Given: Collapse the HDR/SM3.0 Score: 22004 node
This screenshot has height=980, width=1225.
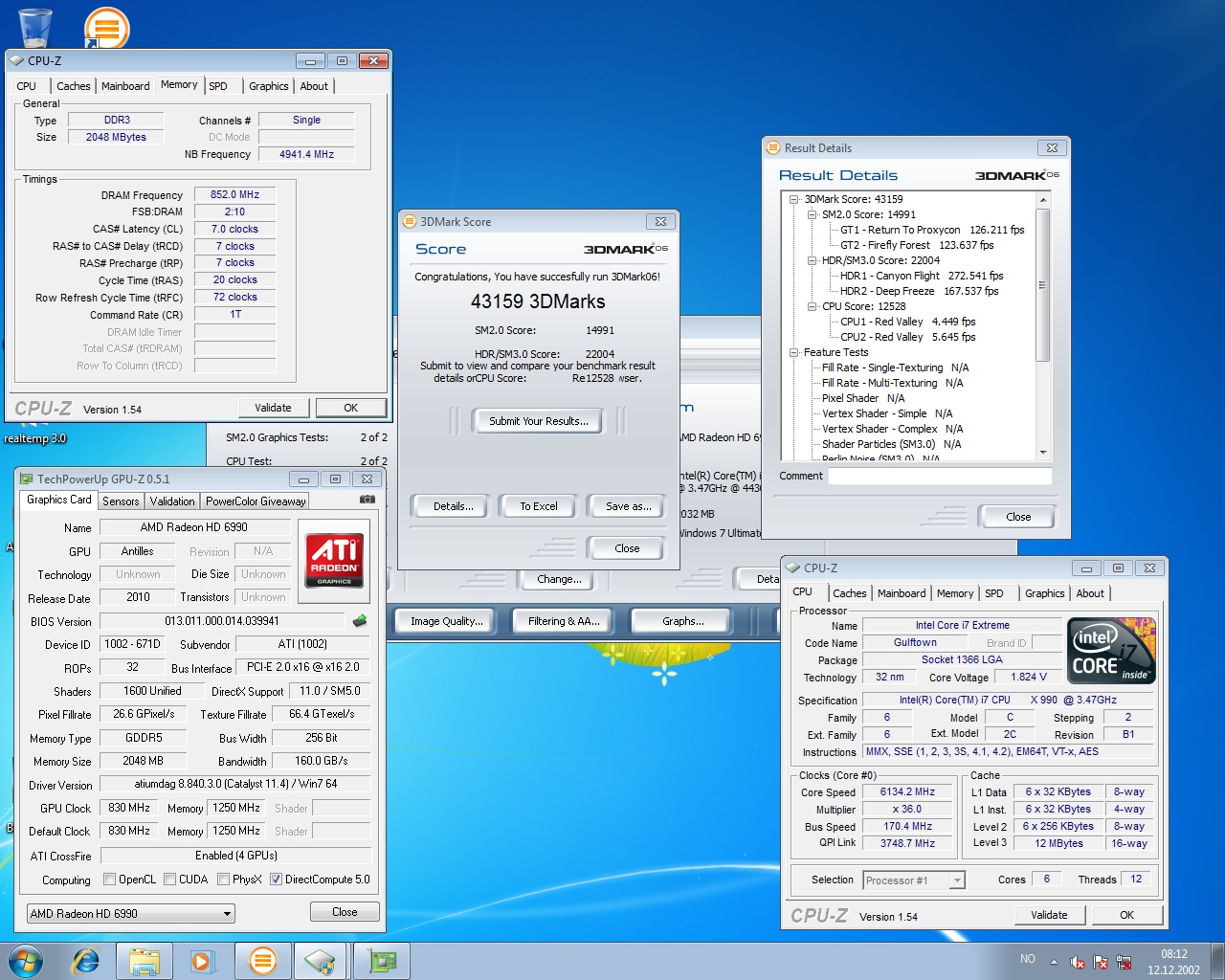Looking at the screenshot, I should (812, 260).
